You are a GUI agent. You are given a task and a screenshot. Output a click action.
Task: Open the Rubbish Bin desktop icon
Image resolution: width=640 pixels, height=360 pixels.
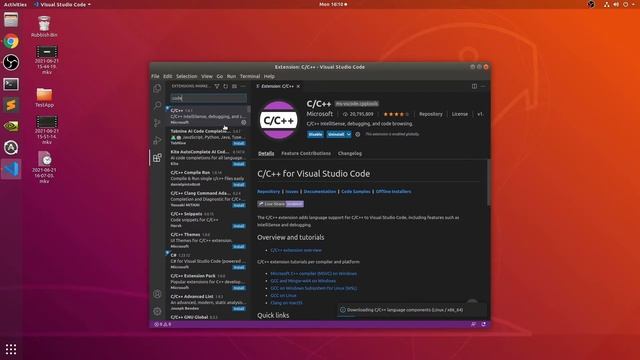pyautogui.click(x=44, y=27)
